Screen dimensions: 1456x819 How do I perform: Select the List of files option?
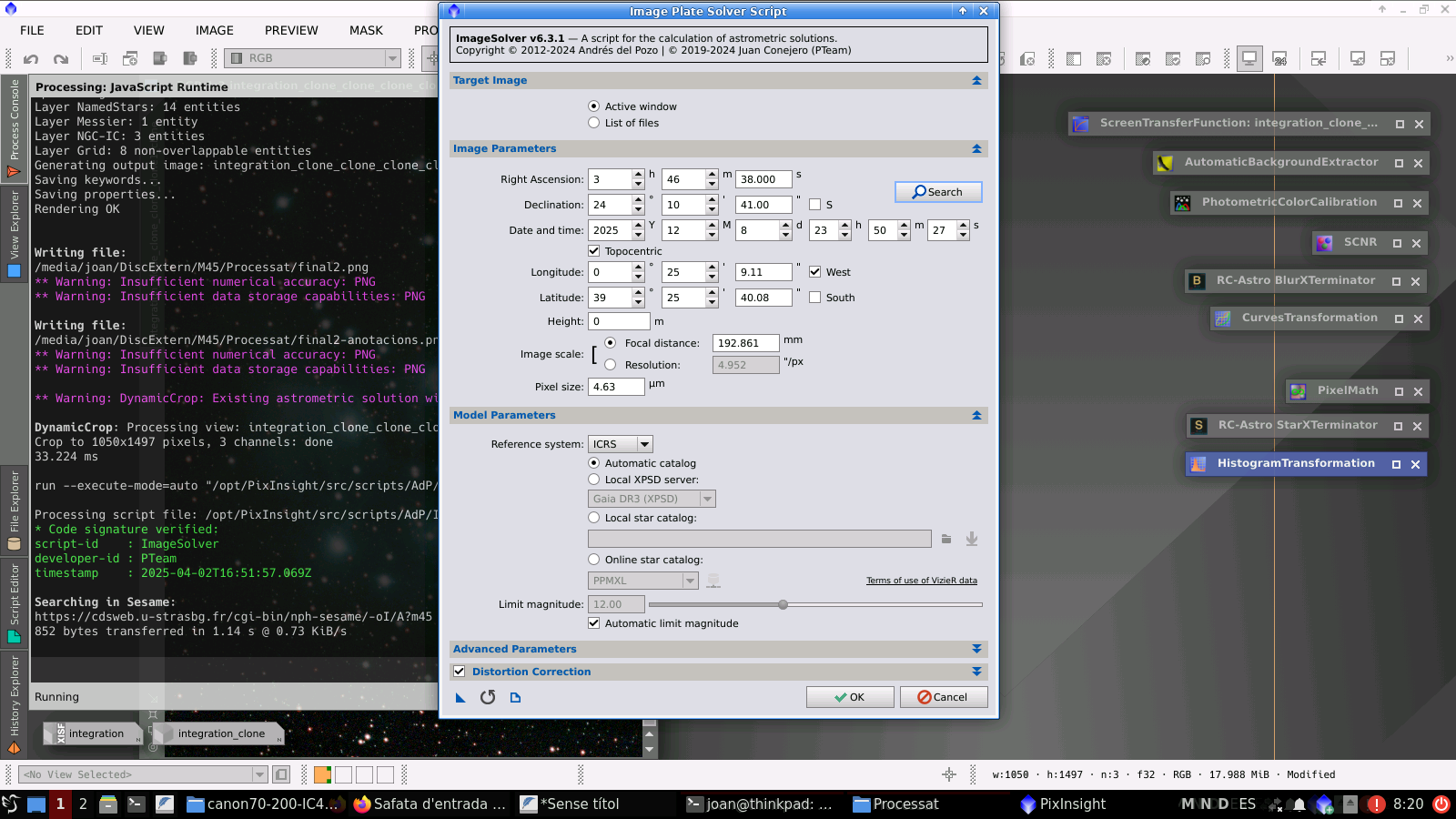click(594, 123)
